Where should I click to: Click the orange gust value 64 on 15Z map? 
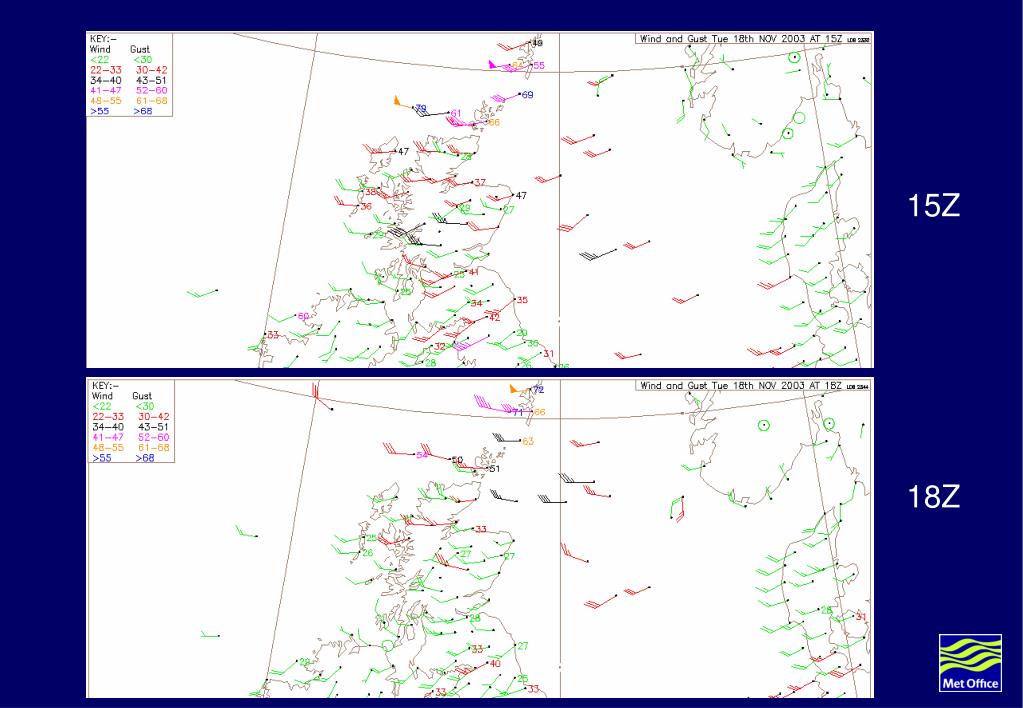(517, 65)
